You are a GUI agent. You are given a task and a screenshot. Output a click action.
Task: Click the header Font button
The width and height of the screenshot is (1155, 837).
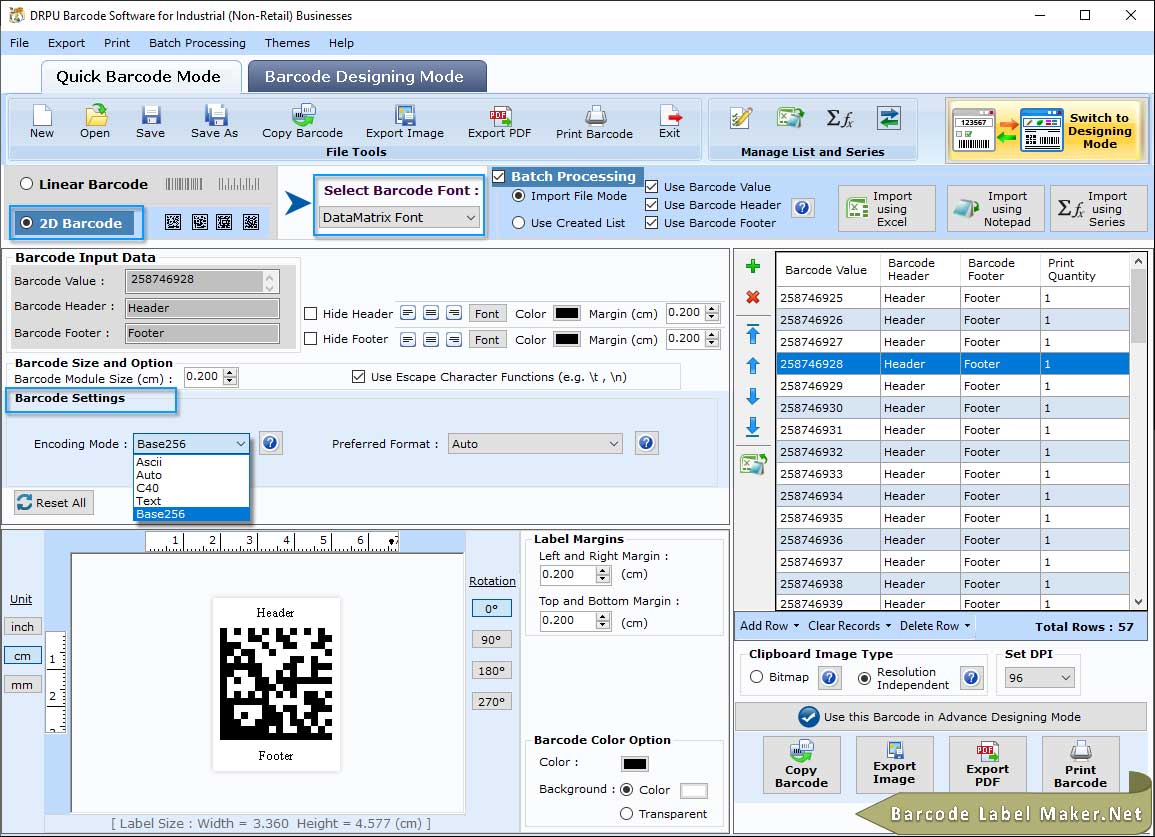[x=487, y=314]
